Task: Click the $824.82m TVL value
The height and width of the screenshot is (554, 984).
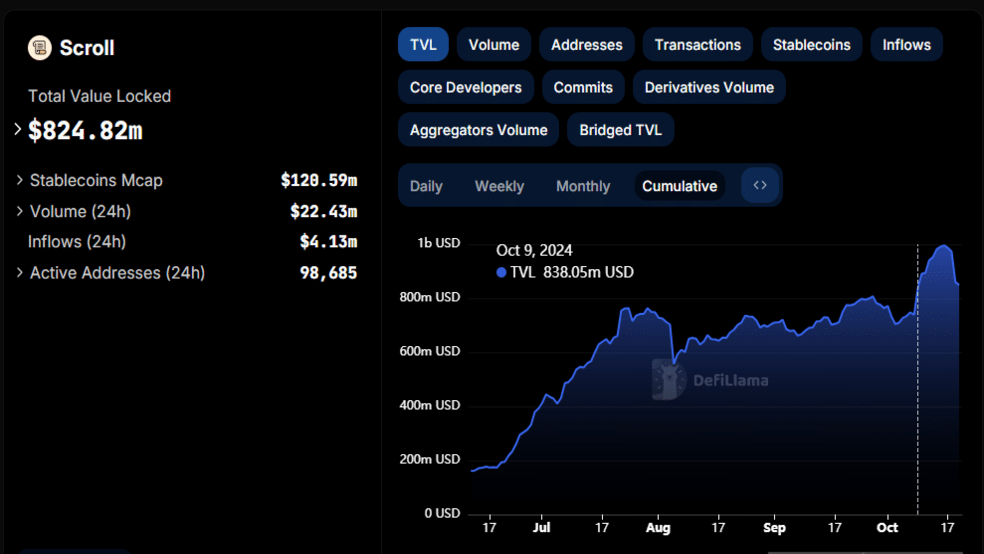Action: click(85, 131)
